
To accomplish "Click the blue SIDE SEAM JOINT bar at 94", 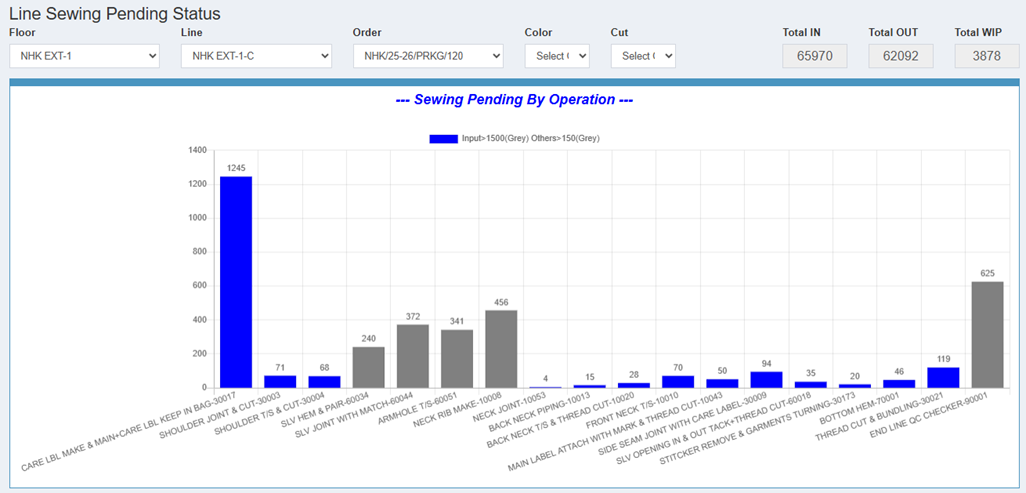I will coord(766,380).
